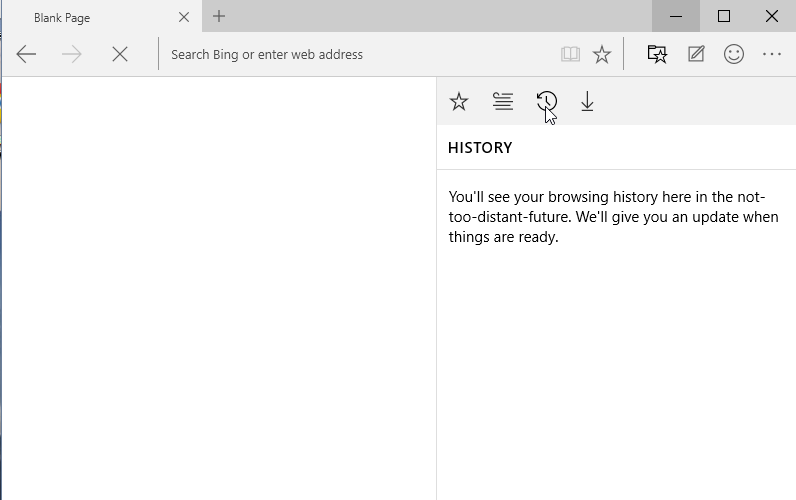Click the forward navigation arrow

(x=72, y=55)
